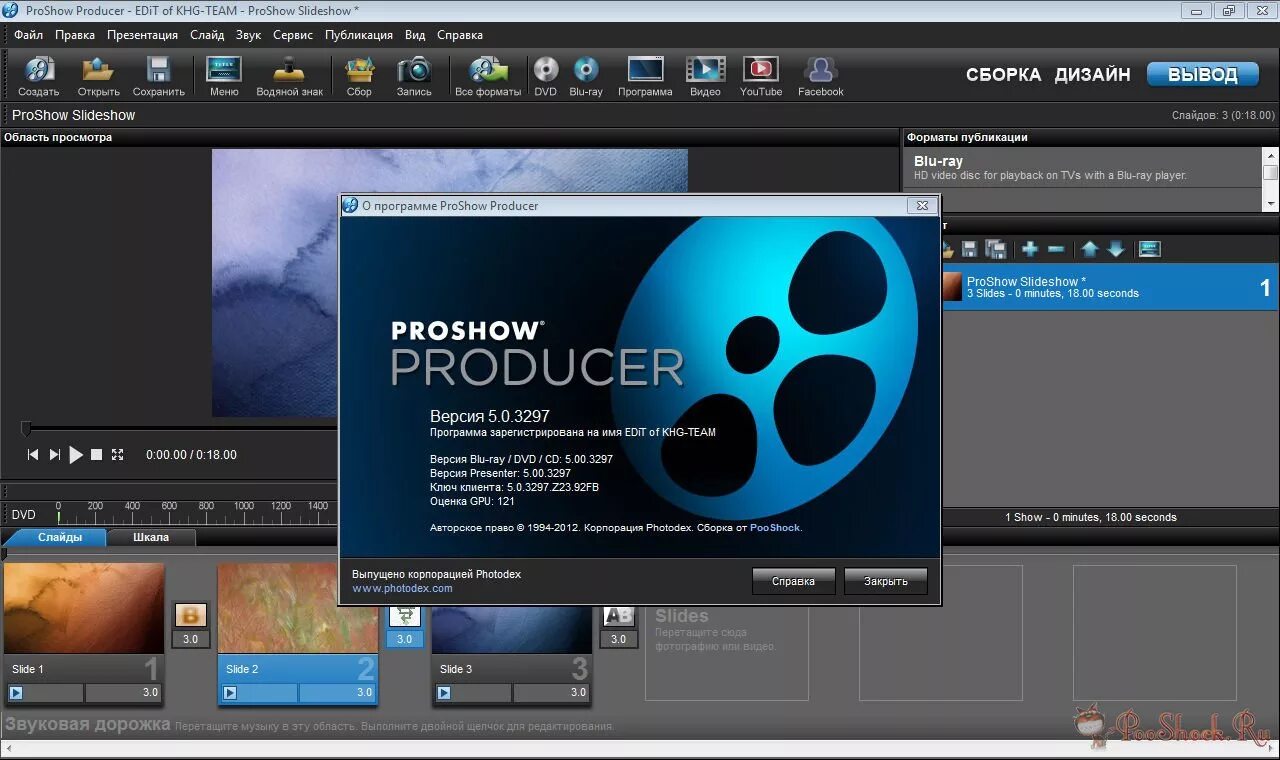This screenshot has width=1280, height=760.
Task: Click the Видео output icon
Action: pos(705,69)
